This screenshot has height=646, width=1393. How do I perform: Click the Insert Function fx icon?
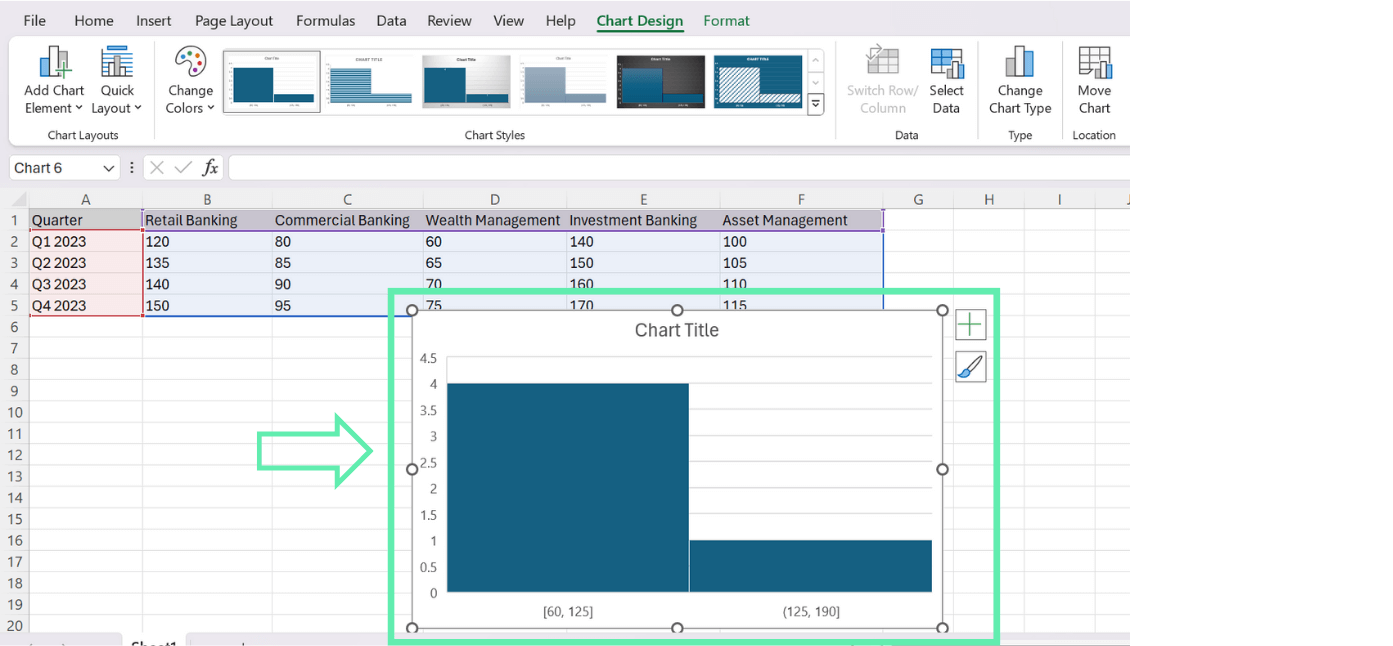[x=210, y=167]
